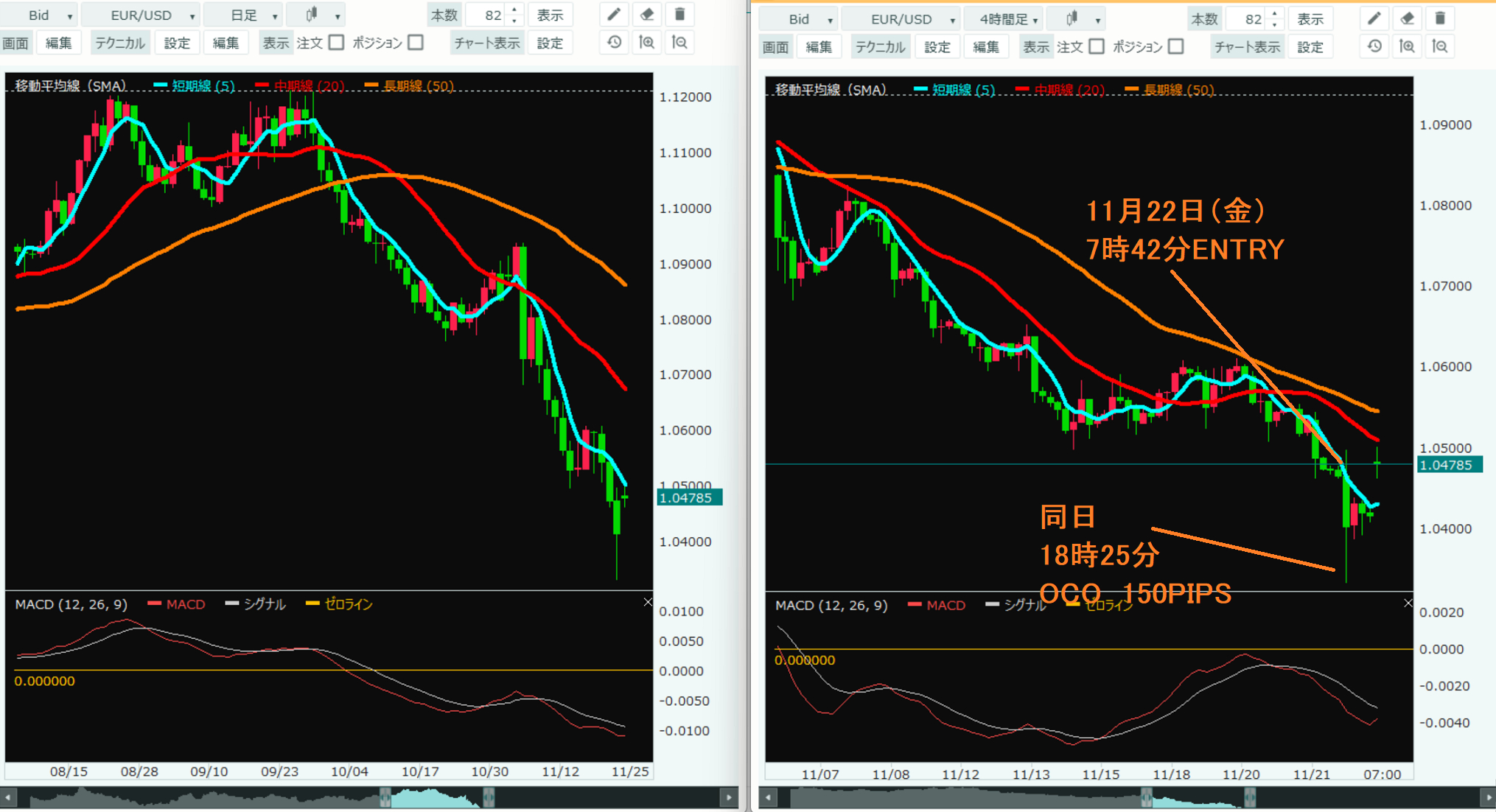Click the history reset icon in left chart
The height and width of the screenshot is (812, 1496).
click(x=614, y=43)
